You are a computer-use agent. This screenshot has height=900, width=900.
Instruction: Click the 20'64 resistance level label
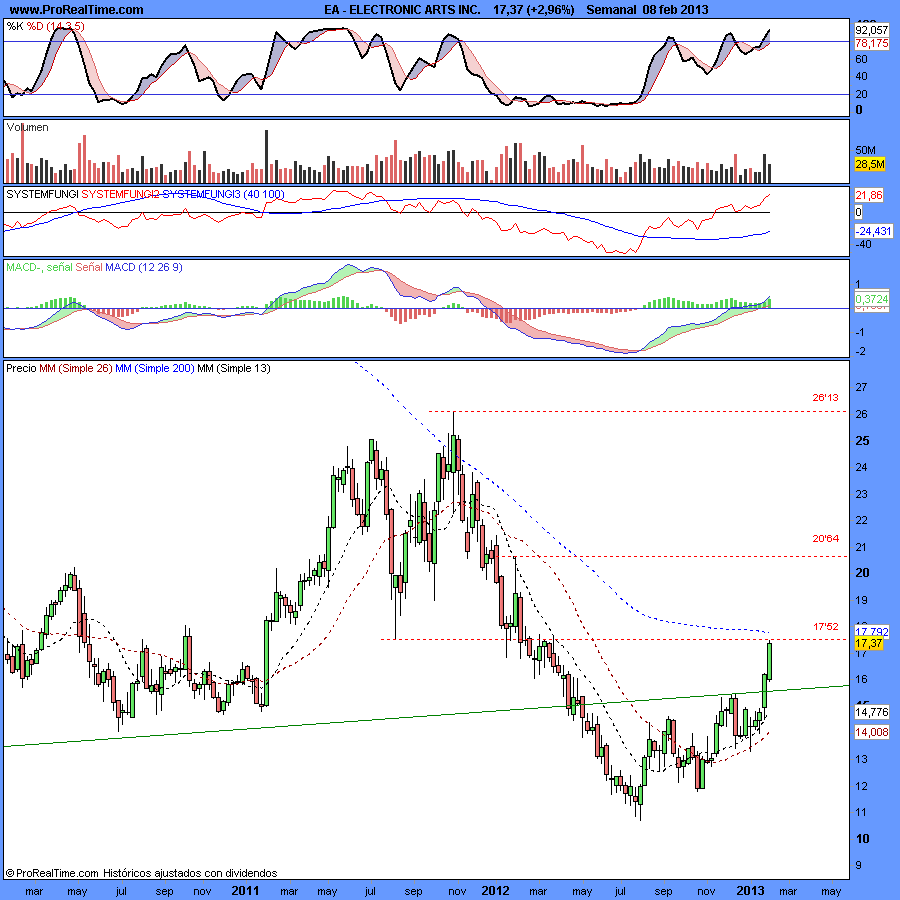click(x=825, y=538)
